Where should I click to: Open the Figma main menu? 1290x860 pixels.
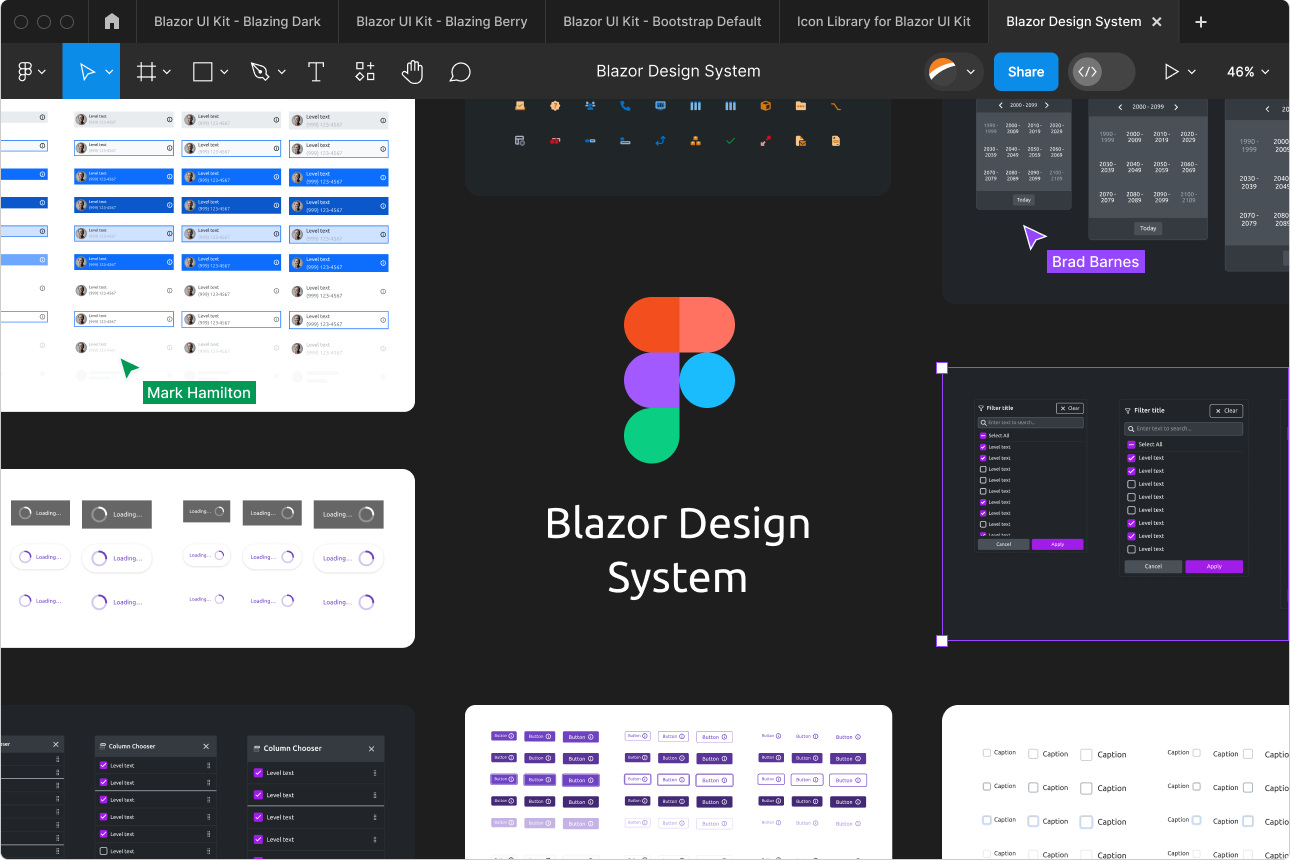click(30, 72)
